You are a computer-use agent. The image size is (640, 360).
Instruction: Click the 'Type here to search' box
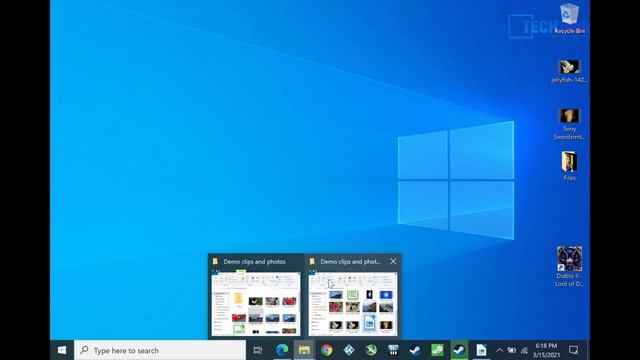(160, 350)
